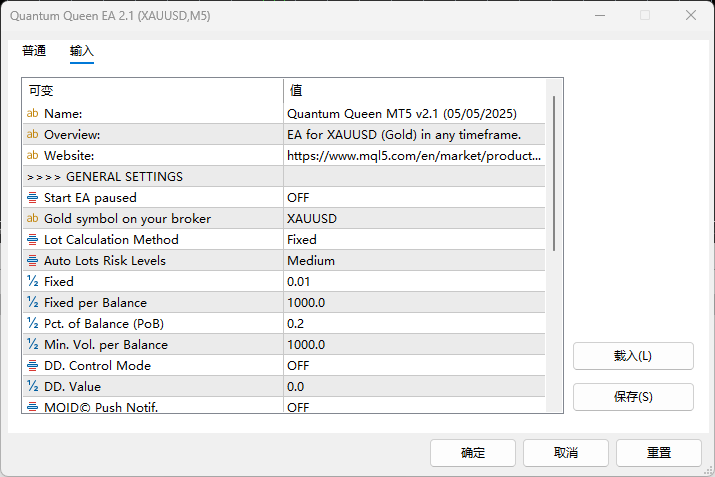
Task: Switch to the 普通 tab
Action: click(34, 51)
